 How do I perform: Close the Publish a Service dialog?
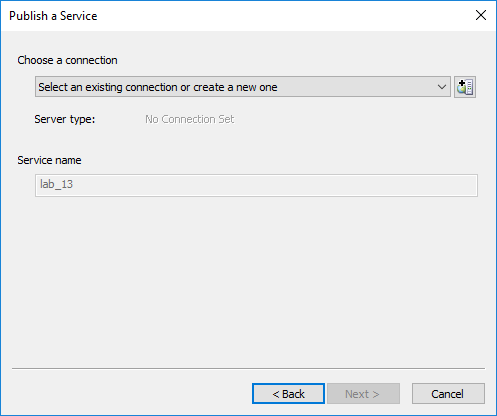(x=481, y=15)
